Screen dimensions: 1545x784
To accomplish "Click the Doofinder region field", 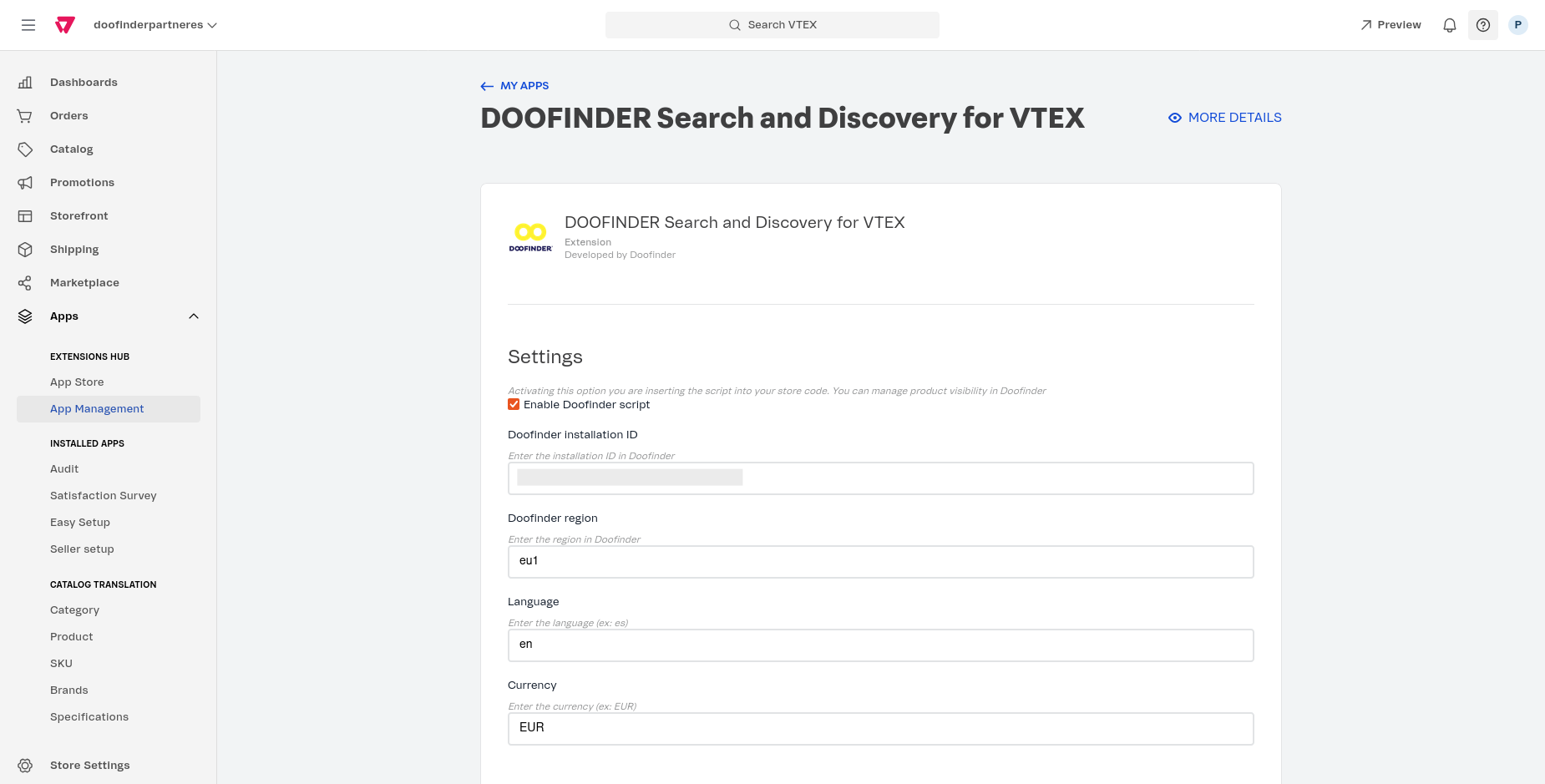I will pyautogui.click(x=881, y=562).
